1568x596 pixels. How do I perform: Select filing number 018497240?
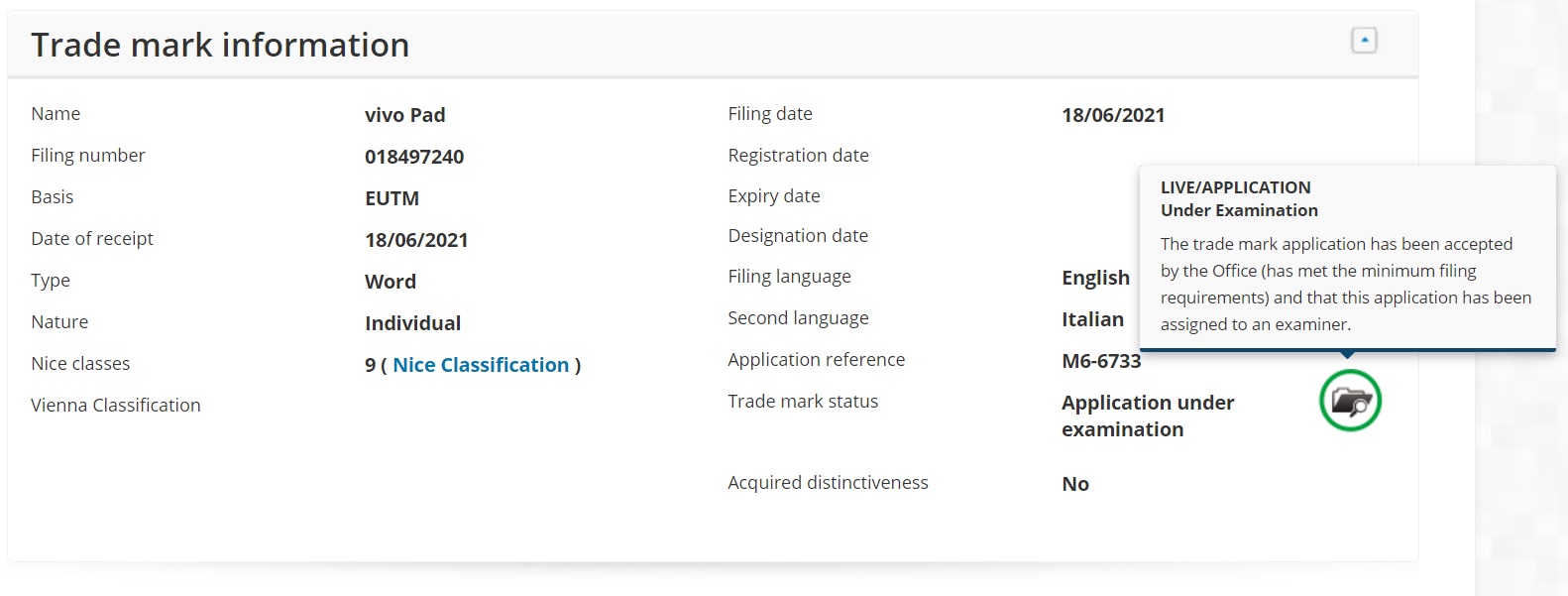point(414,157)
